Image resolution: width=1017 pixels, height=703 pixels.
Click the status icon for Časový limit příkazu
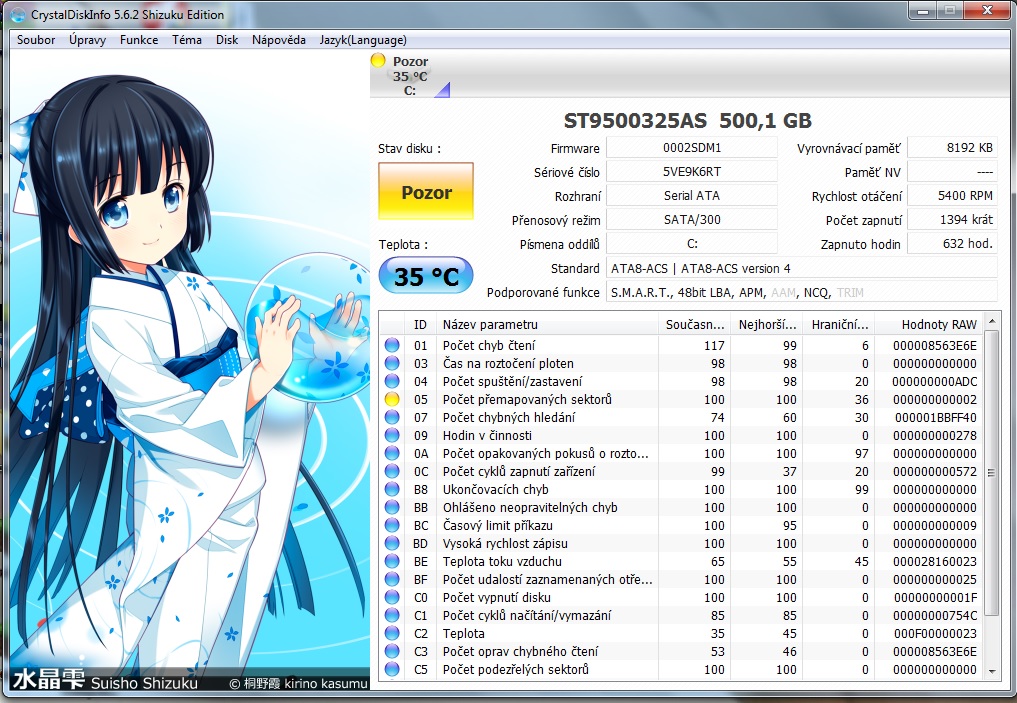click(x=392, y=525)
